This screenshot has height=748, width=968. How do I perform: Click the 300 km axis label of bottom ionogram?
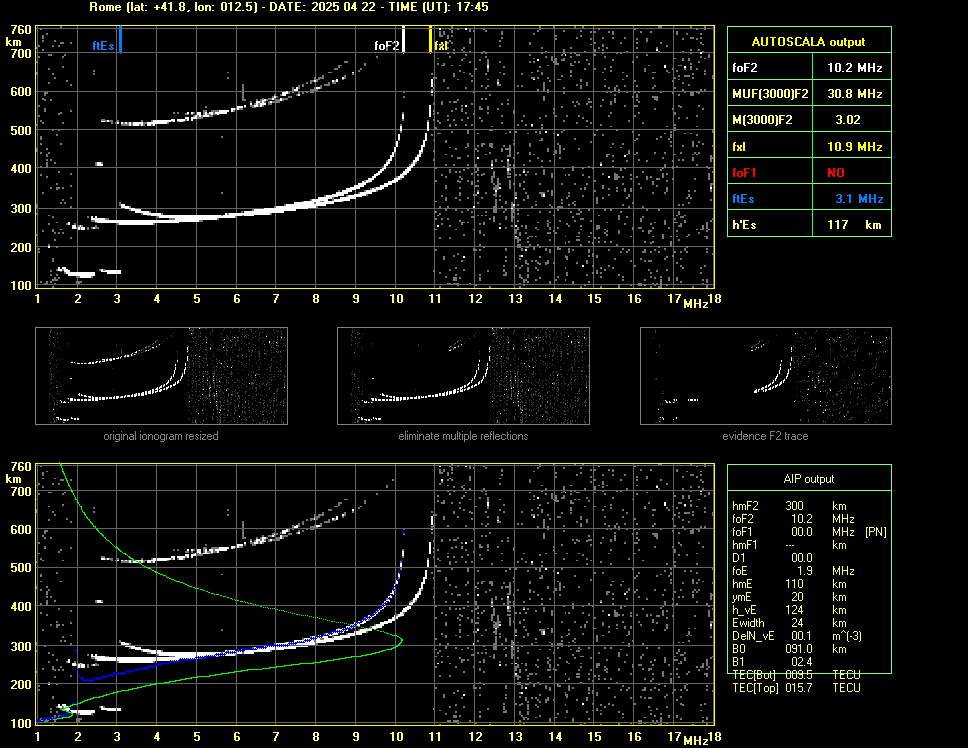point(21,646)
